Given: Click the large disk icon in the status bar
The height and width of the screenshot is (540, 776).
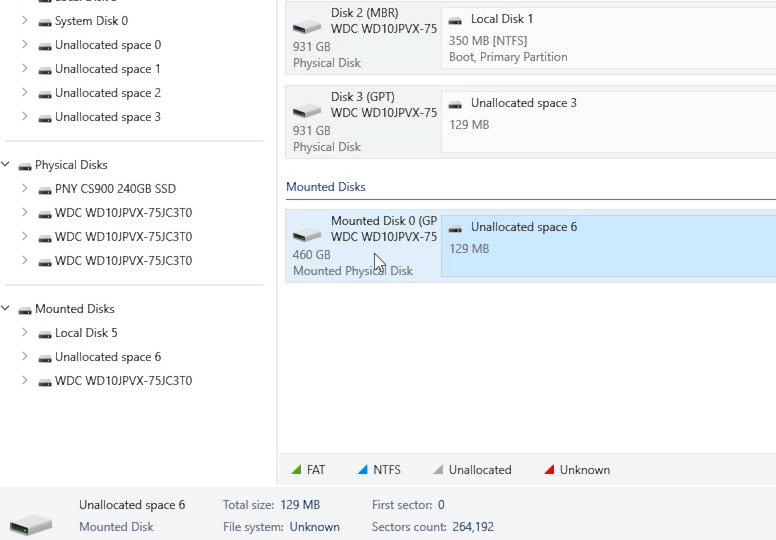Looking at the screenshot, I should (31, 524).
